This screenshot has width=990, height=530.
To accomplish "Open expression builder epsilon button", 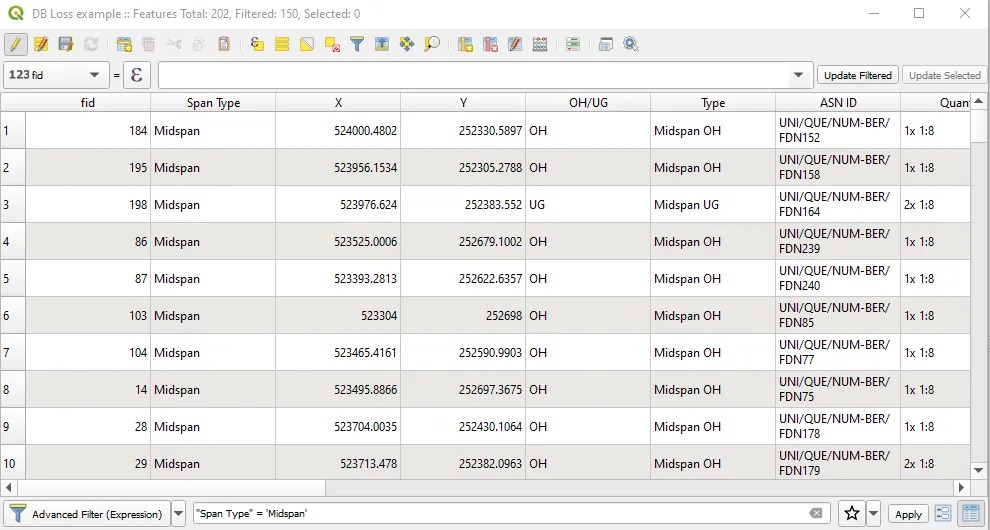I will (137, 75).
